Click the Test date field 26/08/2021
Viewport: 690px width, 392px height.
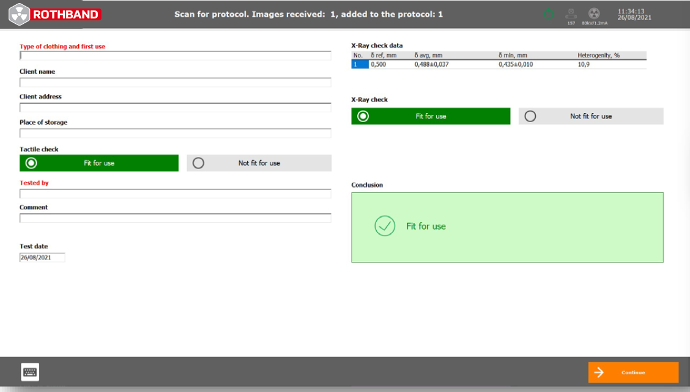[x=42, y=257]
